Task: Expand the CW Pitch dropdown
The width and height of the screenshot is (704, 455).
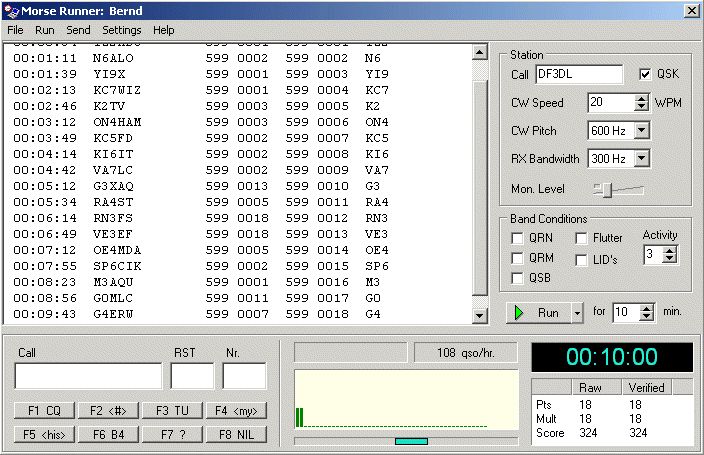Action: click(x=641, y=130)
